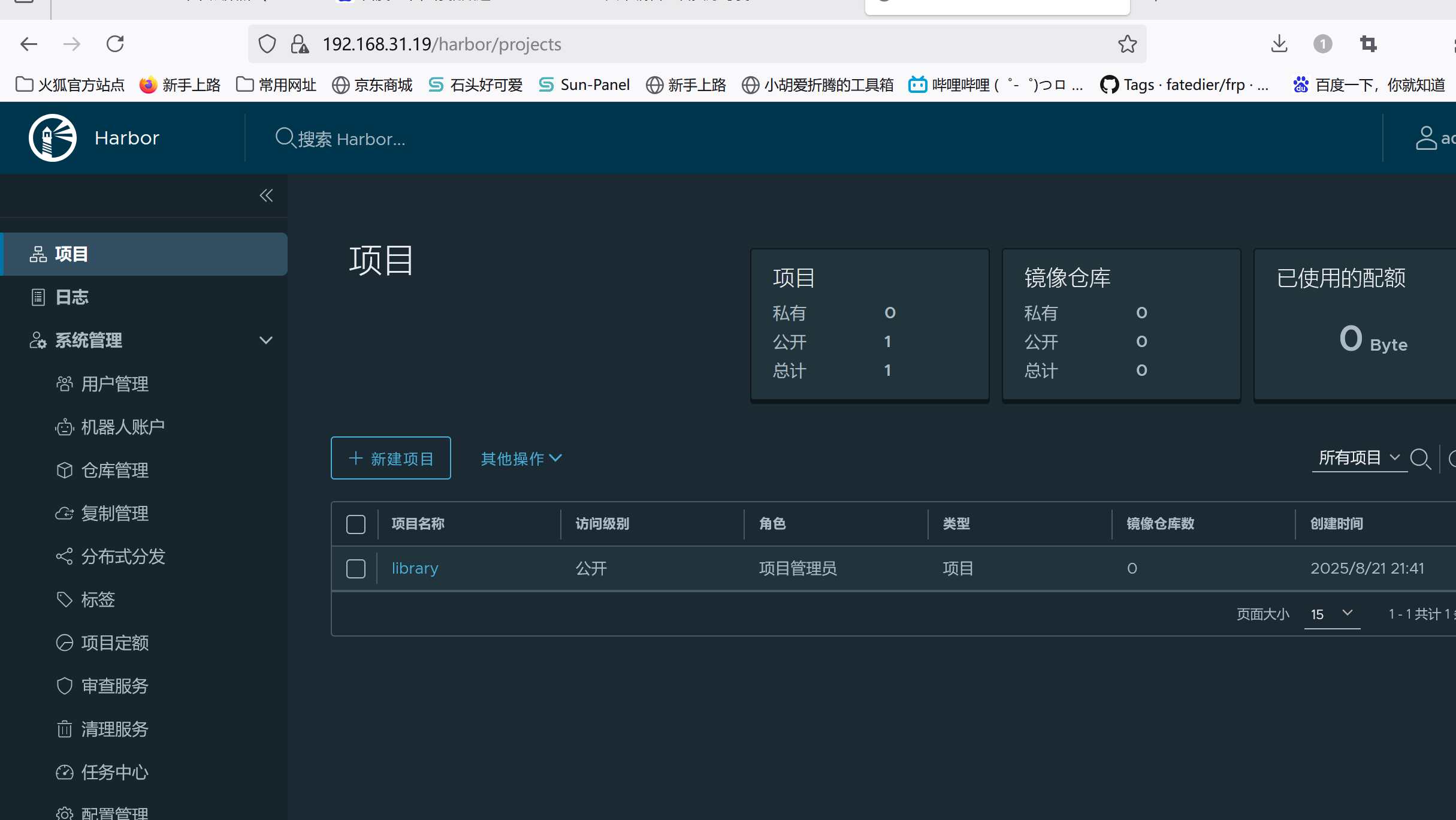Open the library project link
Screen dimensions: 1456x820
coord(415,568)
